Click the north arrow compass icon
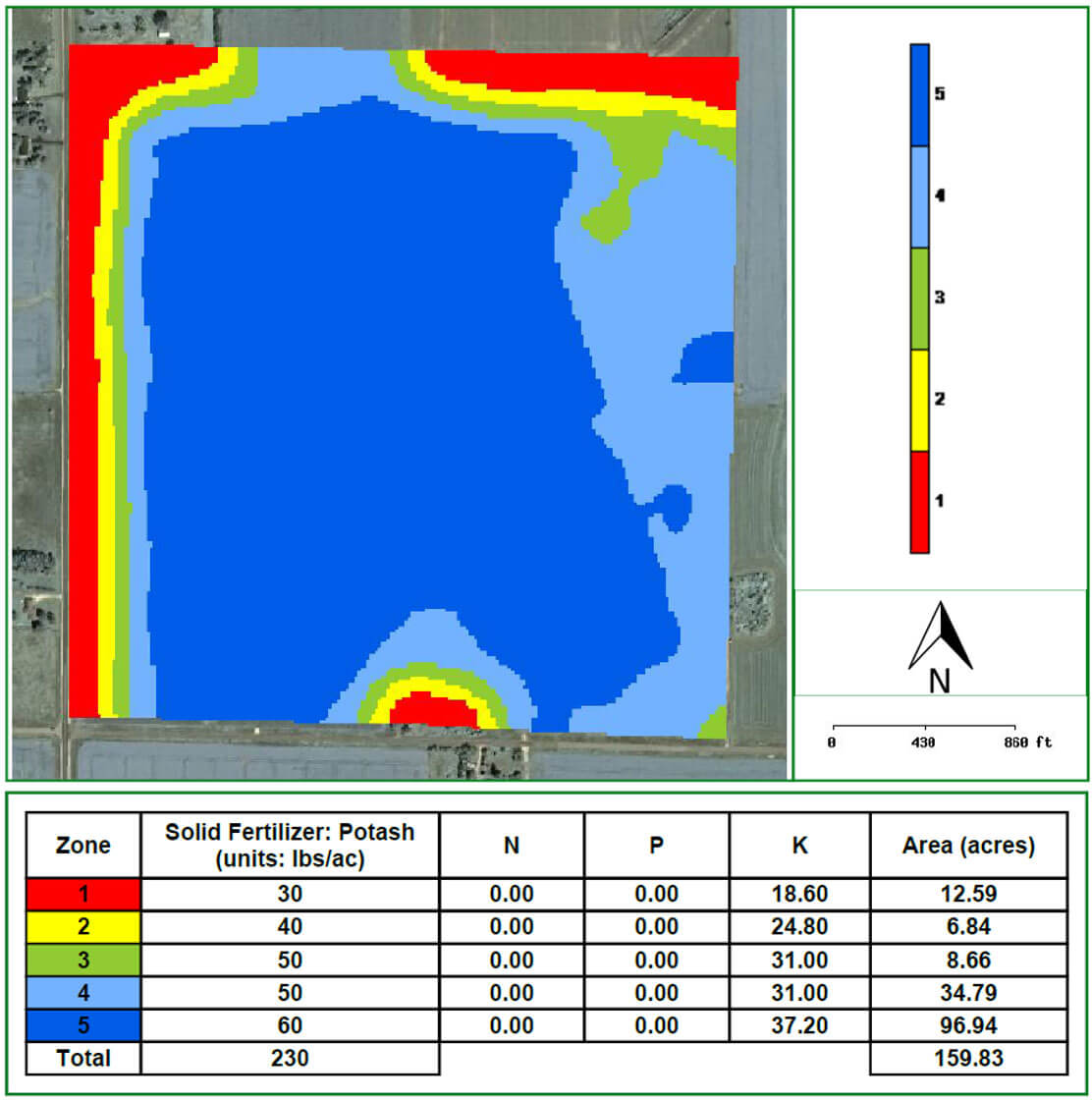 (x=940, y=636)
